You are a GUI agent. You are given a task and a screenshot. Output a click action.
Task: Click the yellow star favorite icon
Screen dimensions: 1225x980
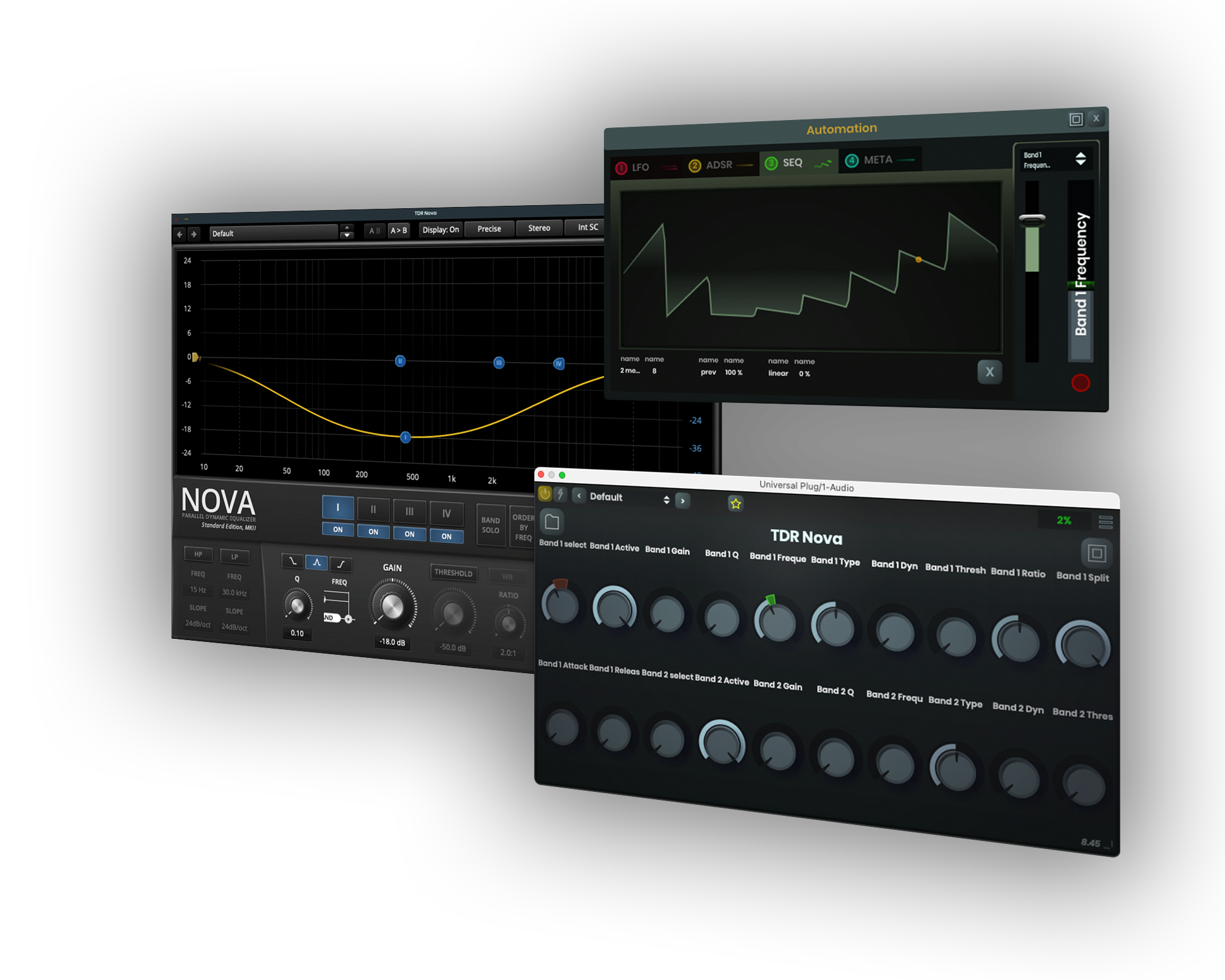coord(736,503)
